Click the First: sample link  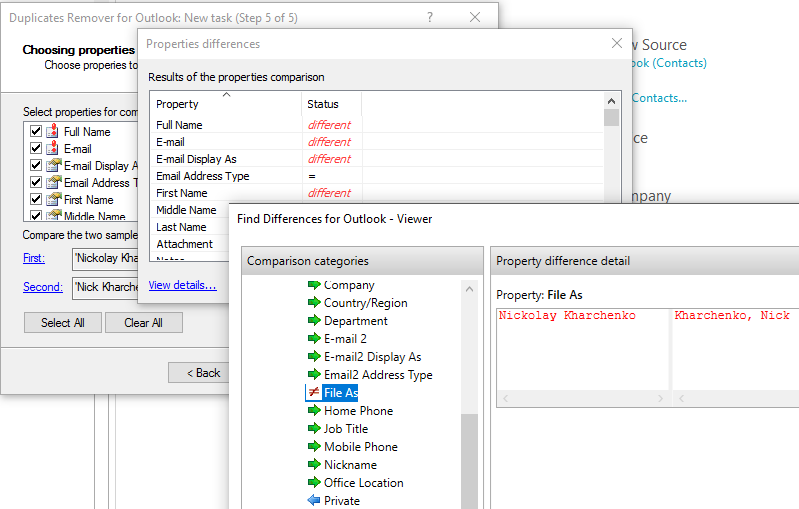pos(34,258)
